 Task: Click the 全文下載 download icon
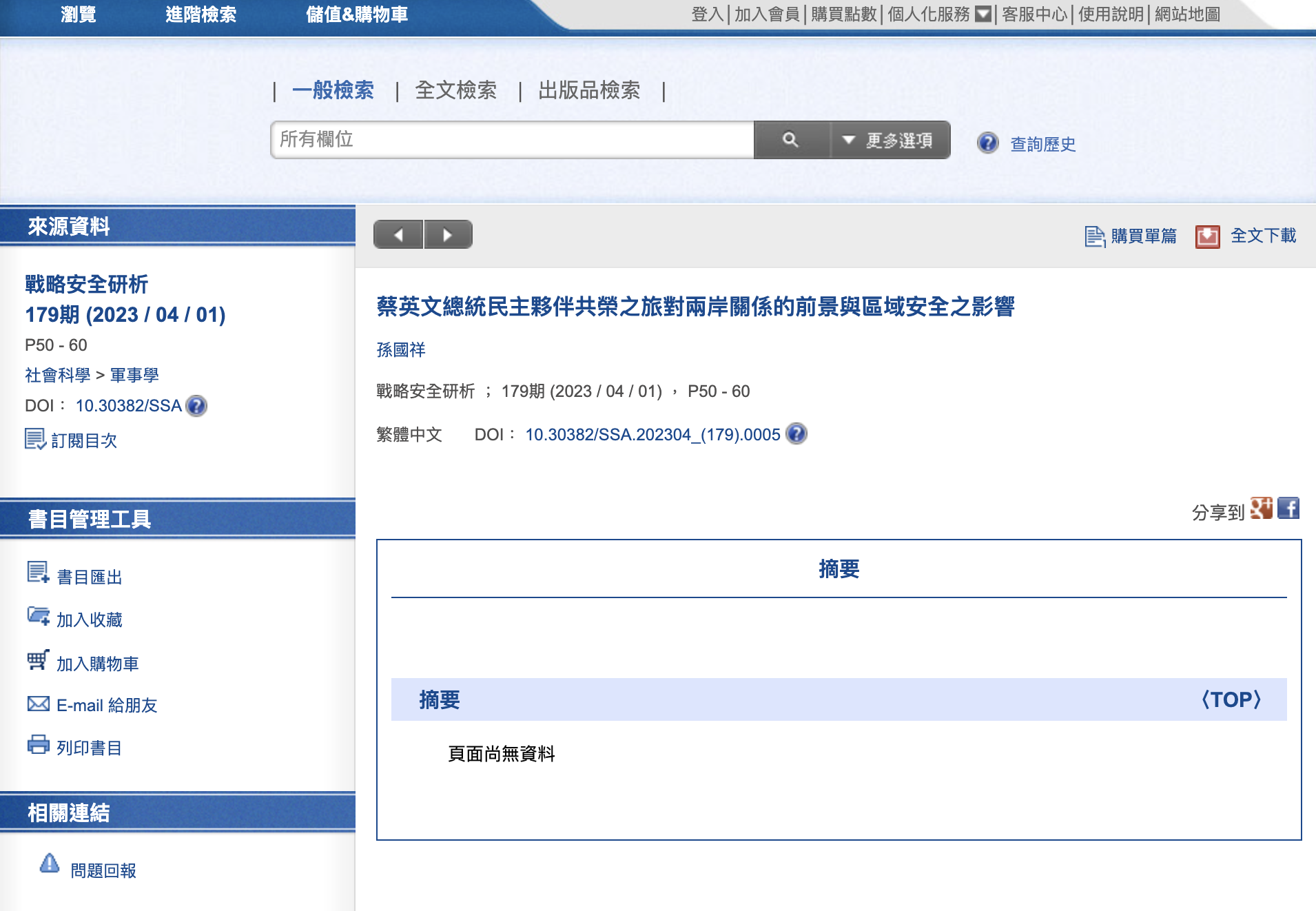tap(1207, 236)
